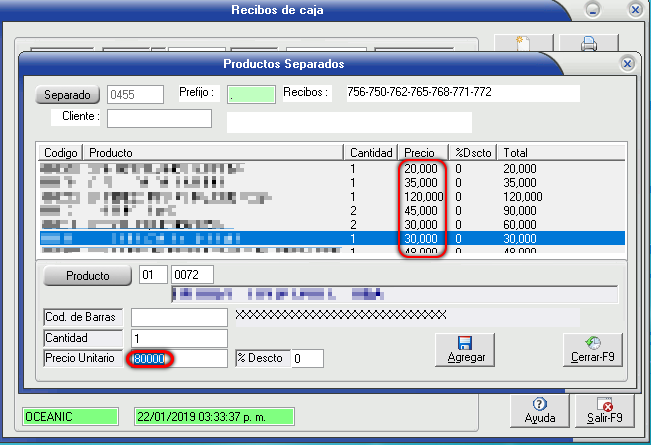The image size is (651, 445).
Task: Close the Productos Separados dialog
Action: click(x=627, y=63)
